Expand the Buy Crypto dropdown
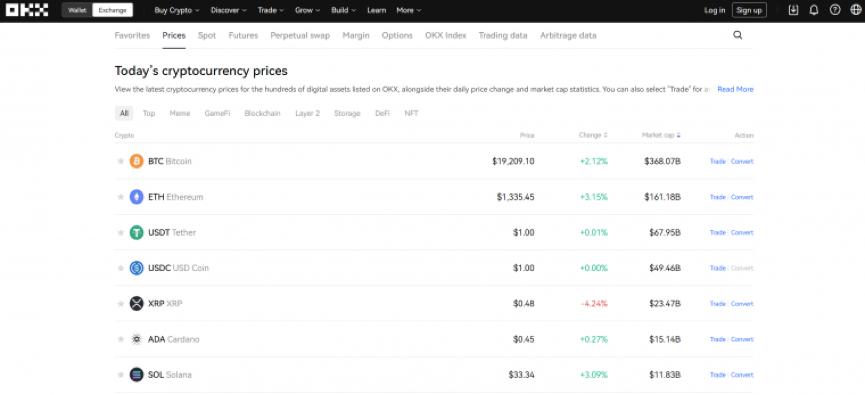 pyautogui.click(x=177, y=10)
